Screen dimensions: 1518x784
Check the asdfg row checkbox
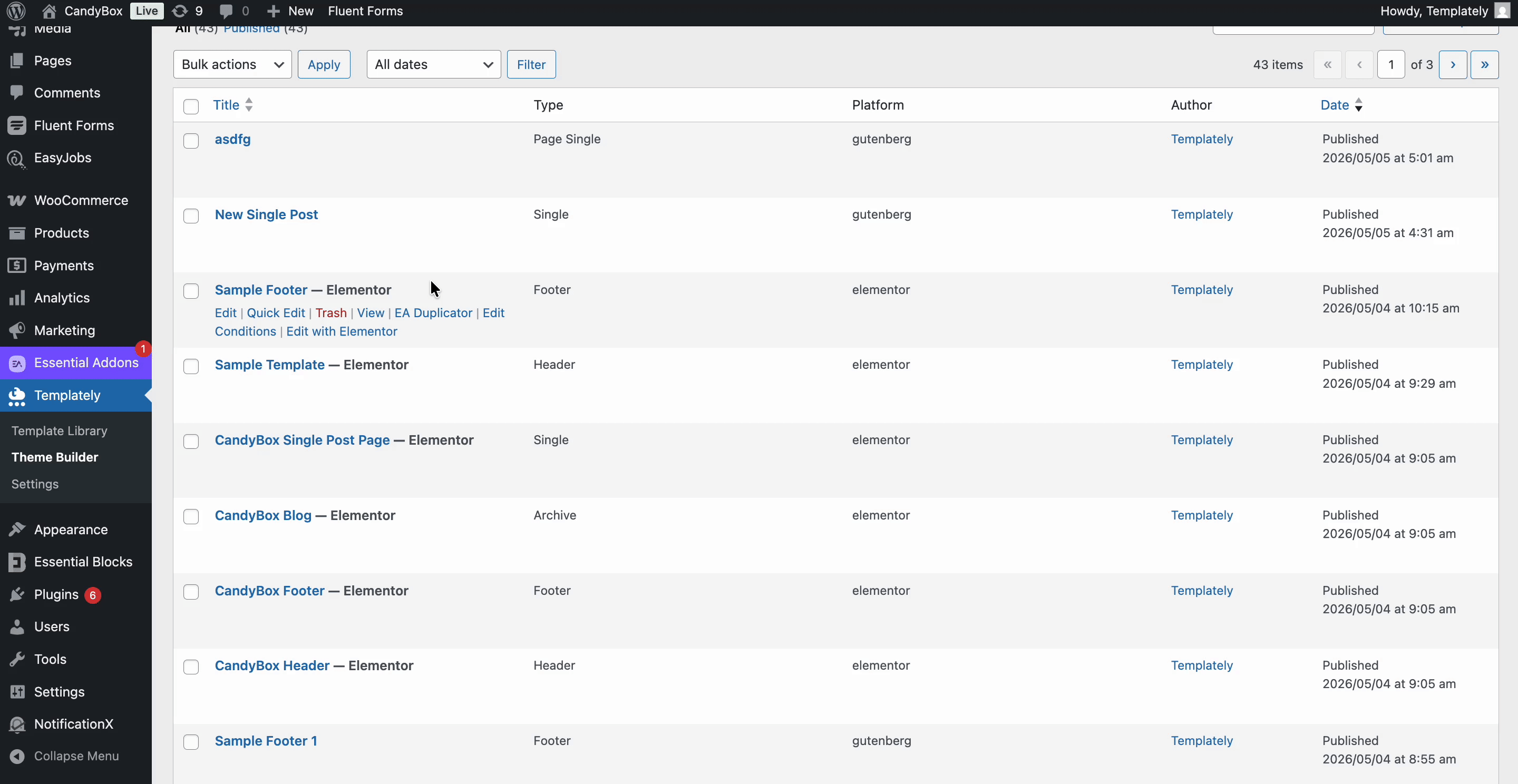[x=191, y=141]
